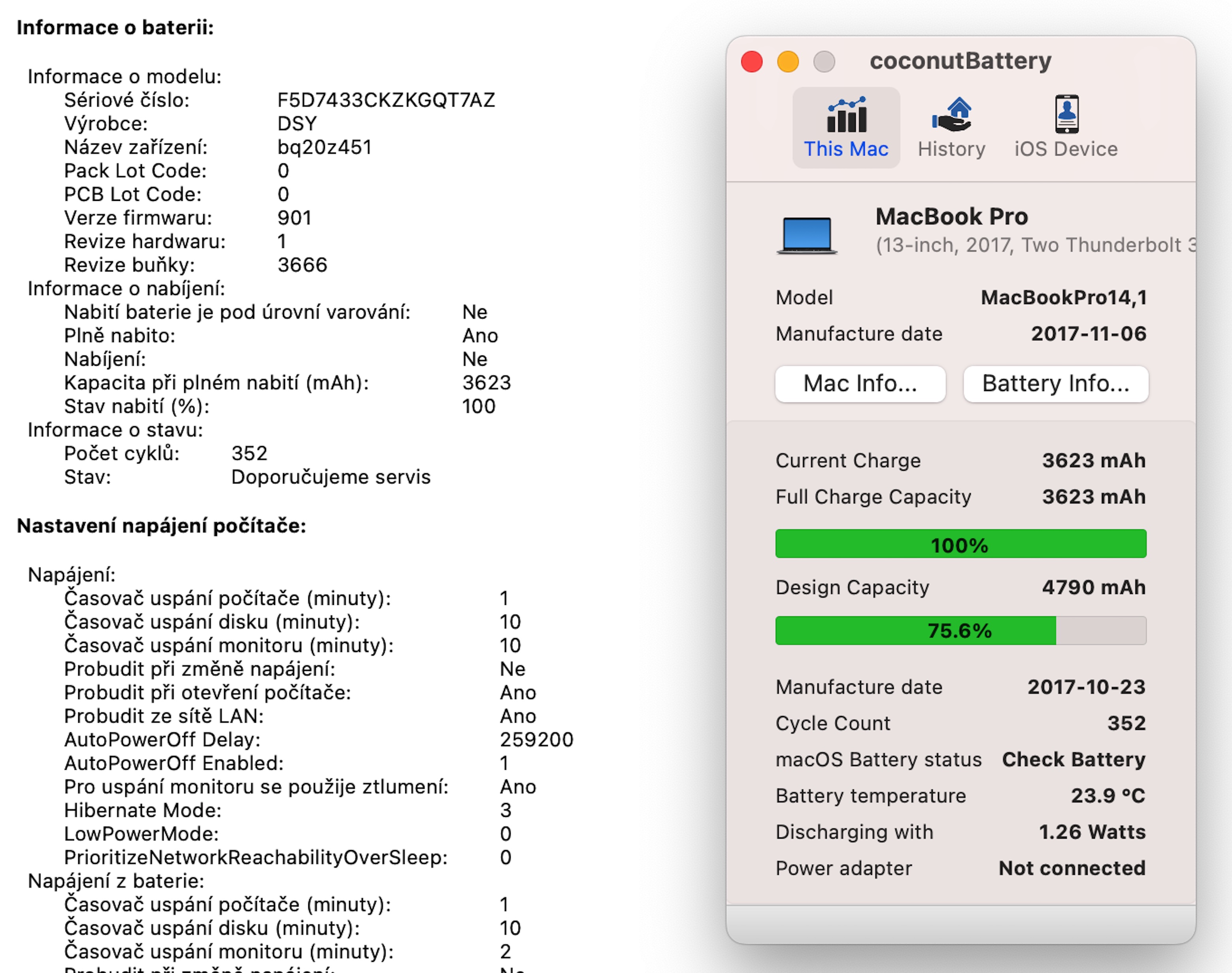Click the Cycle Count value 352
1232x973 pixels.
click(1126, 724)
